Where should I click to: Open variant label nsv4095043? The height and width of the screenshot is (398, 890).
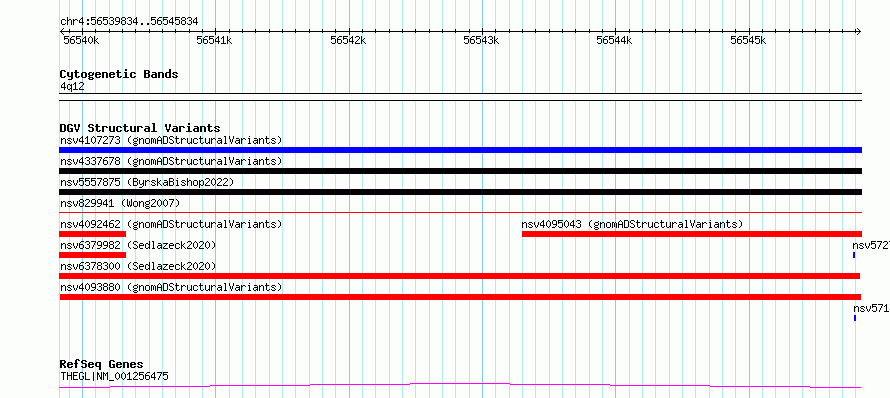pyautogui.click(x=632, y=224)
